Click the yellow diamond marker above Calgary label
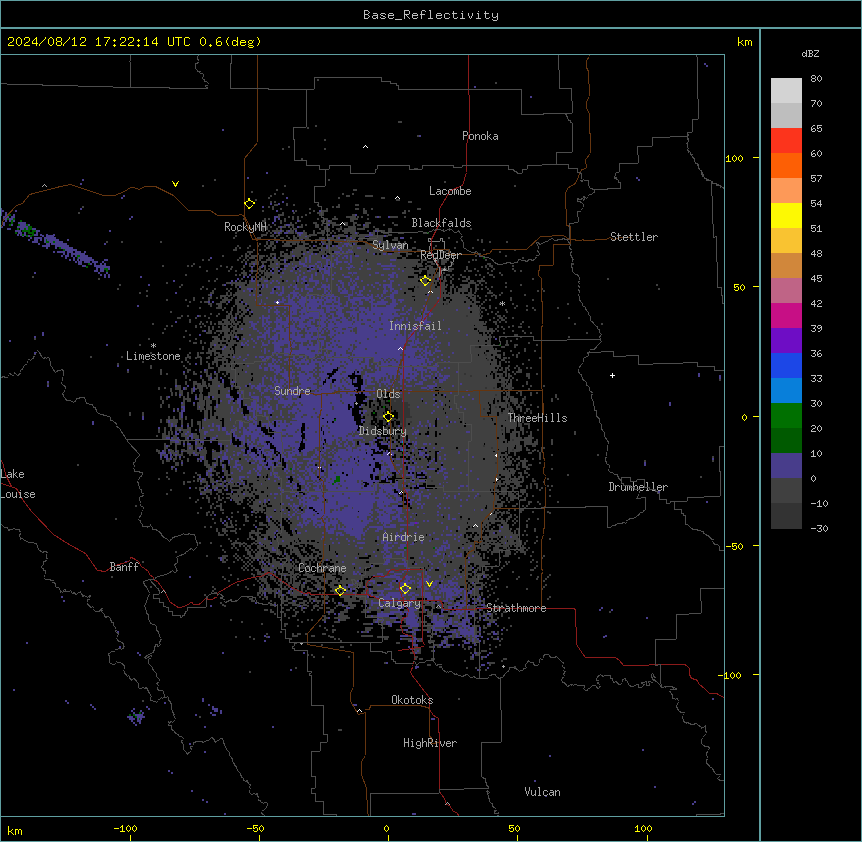 (405, 589)
